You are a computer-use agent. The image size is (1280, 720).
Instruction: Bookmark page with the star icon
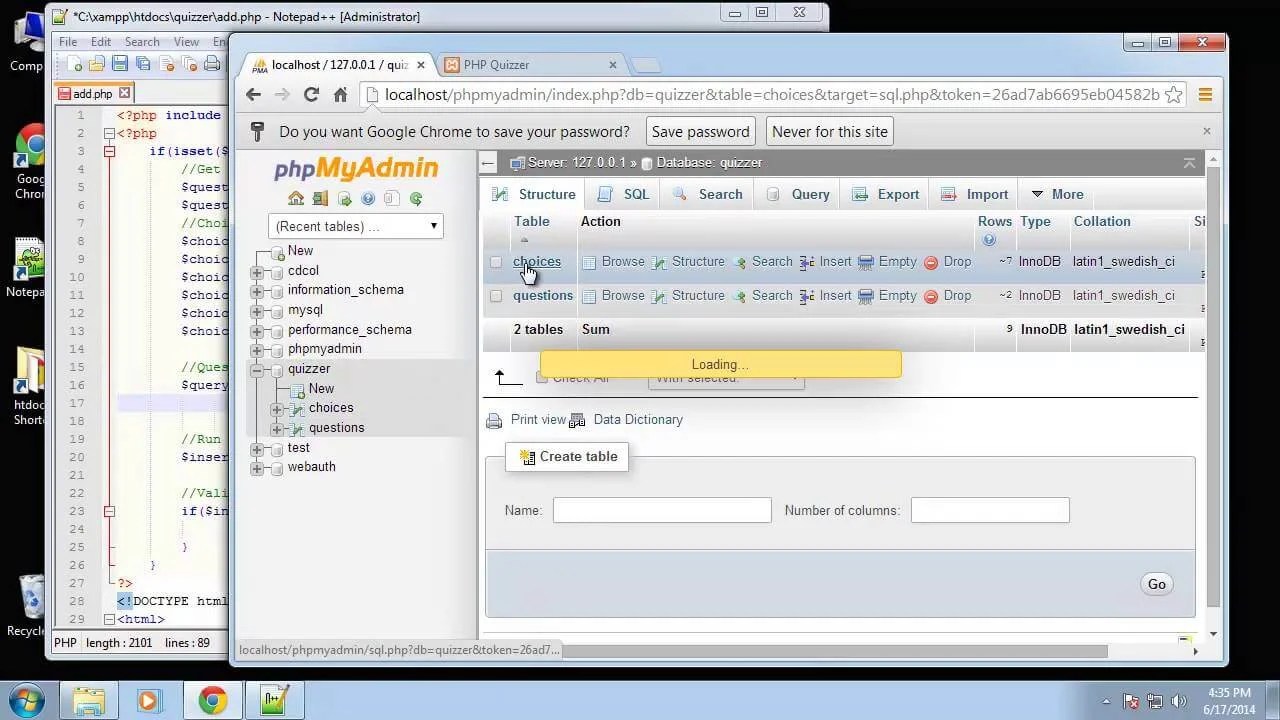tap(1173, 95)
